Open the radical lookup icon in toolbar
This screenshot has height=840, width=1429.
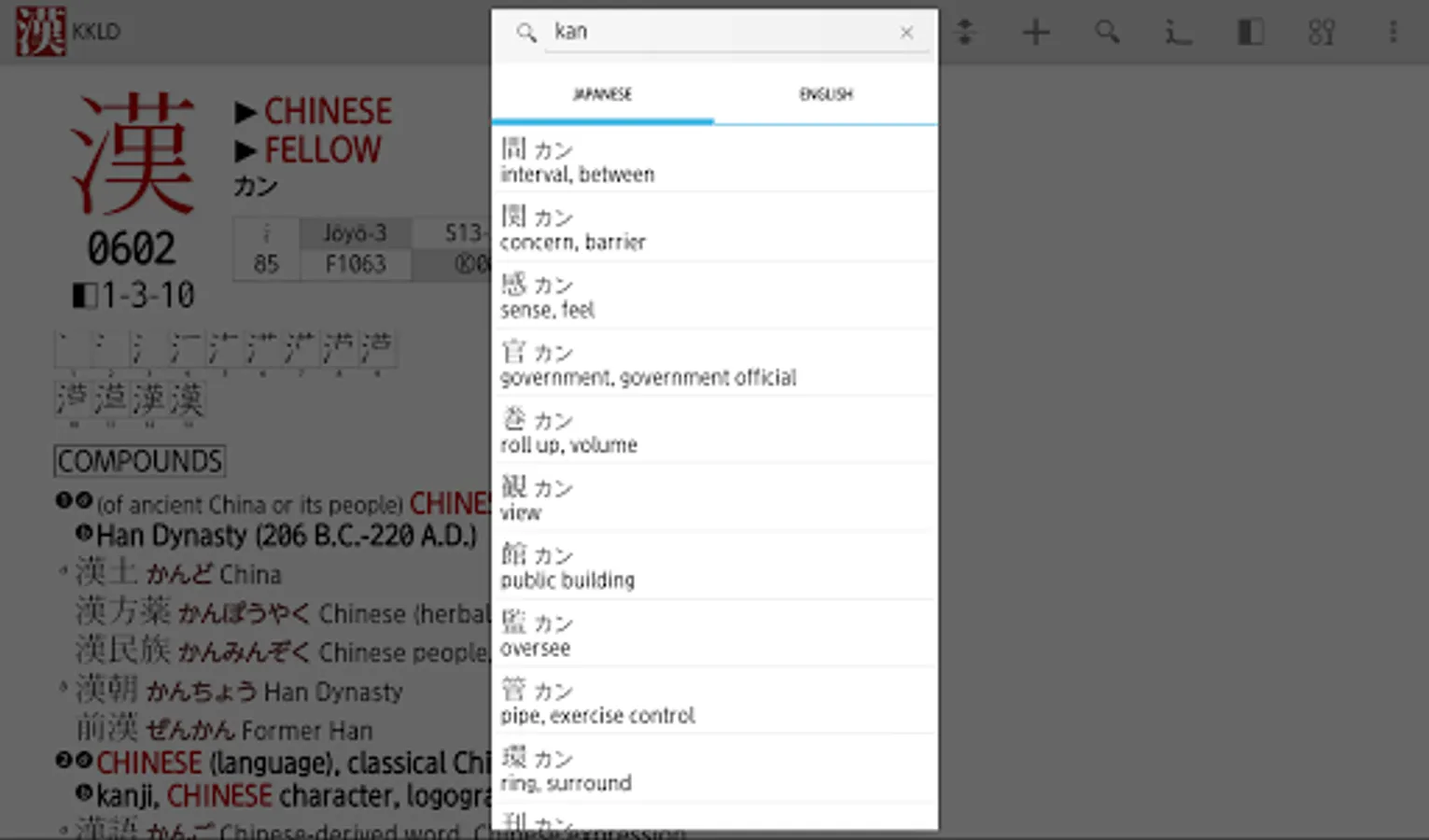coord(1178,33)
